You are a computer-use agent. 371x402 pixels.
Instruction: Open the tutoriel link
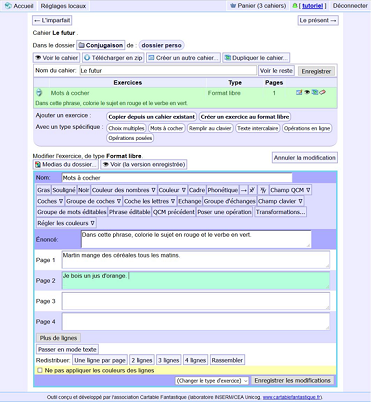[312, 6]
